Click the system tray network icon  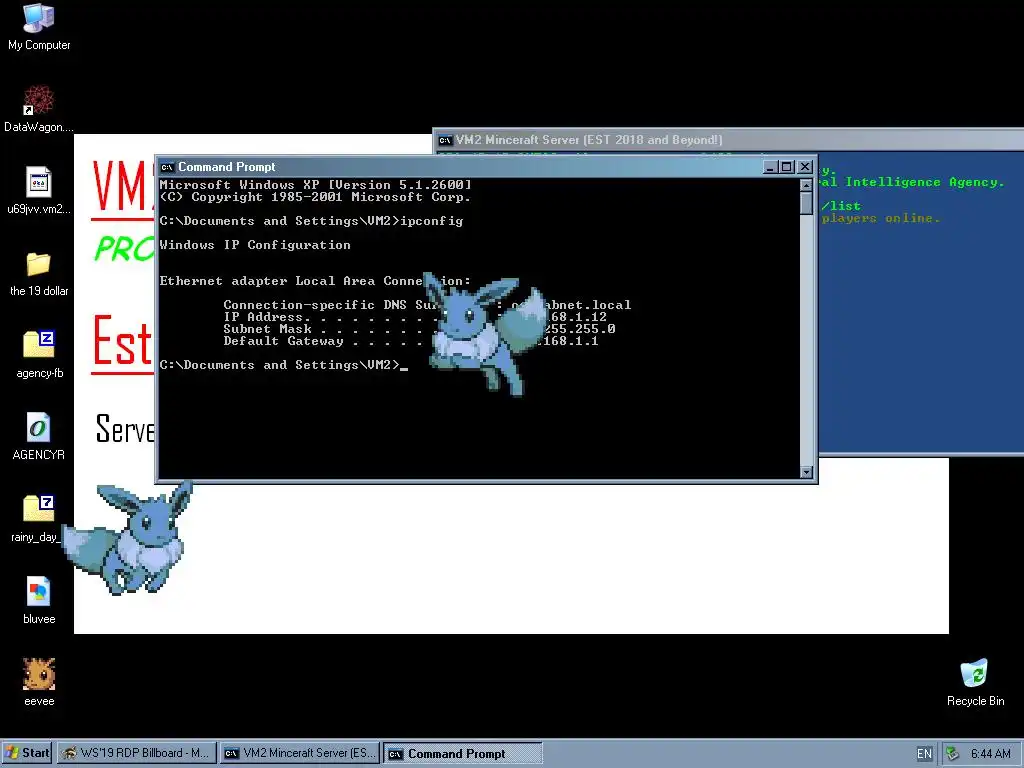[x=953, y=754]
